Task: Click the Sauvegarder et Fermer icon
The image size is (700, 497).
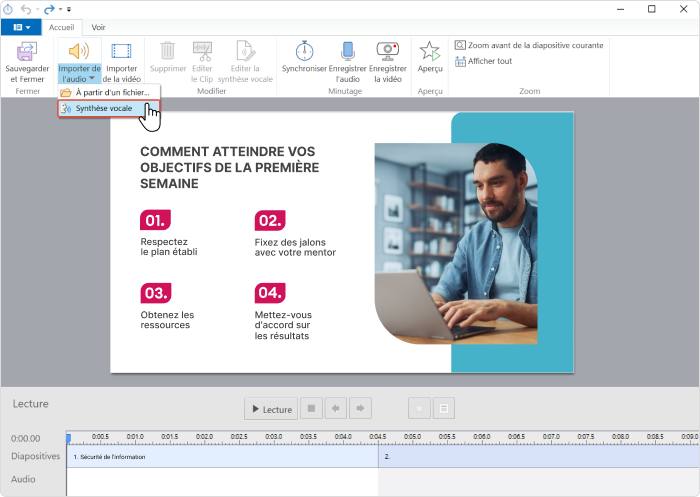Action: click(28, 51)
